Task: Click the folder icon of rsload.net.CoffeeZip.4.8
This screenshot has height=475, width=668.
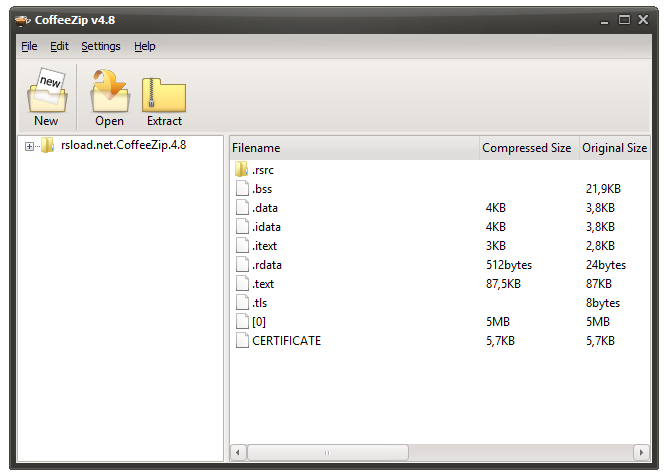Action: 47,145
